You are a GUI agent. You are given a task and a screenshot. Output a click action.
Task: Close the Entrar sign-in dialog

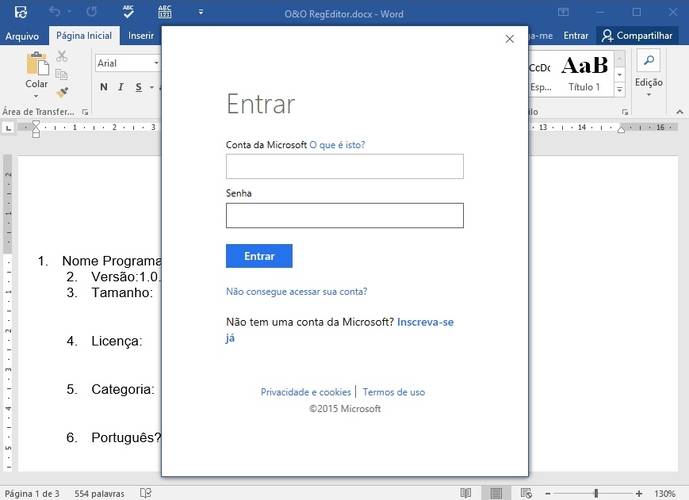[x=510, y=39]
